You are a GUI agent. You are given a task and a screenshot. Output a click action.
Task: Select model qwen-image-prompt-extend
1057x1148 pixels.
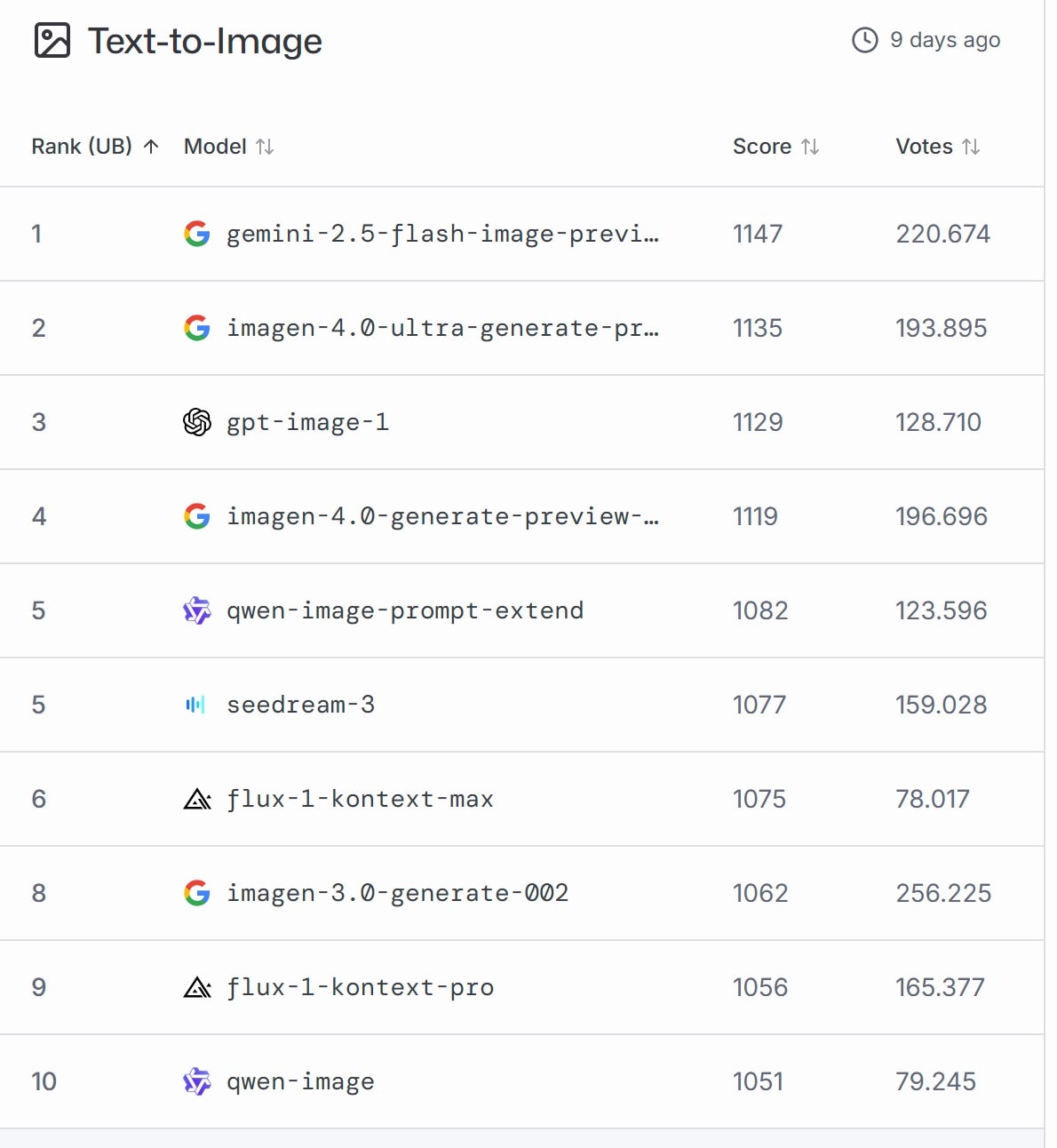(x=405, y=610)
